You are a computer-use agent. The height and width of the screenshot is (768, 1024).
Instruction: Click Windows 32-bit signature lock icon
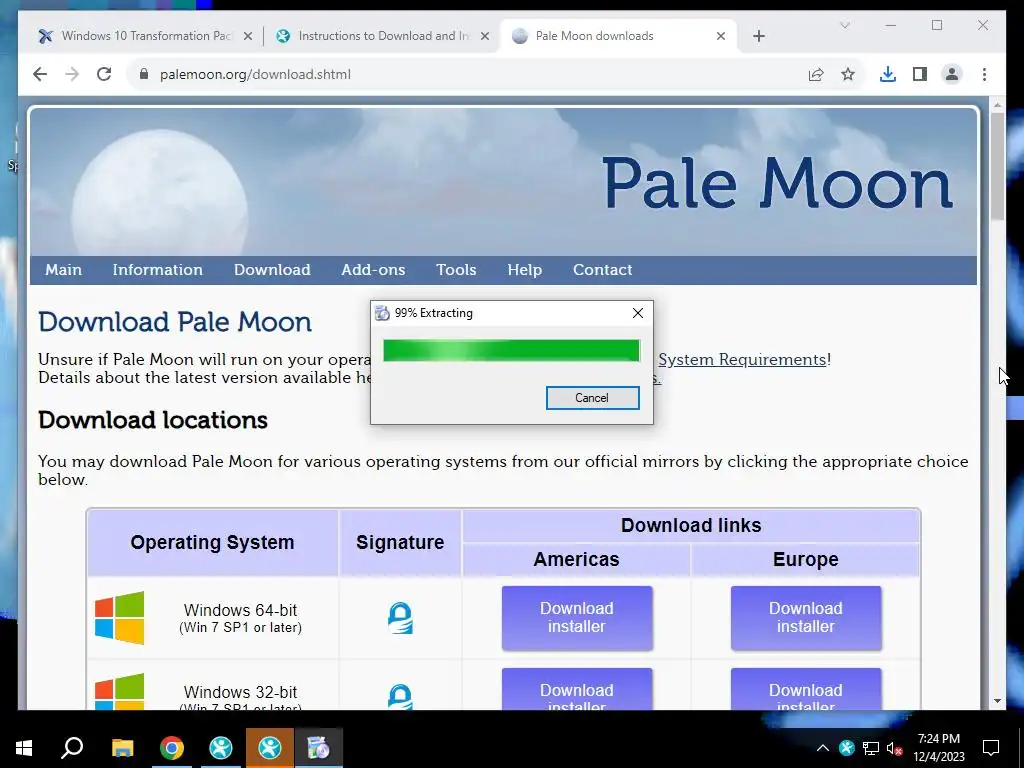(x=400, y=696)
